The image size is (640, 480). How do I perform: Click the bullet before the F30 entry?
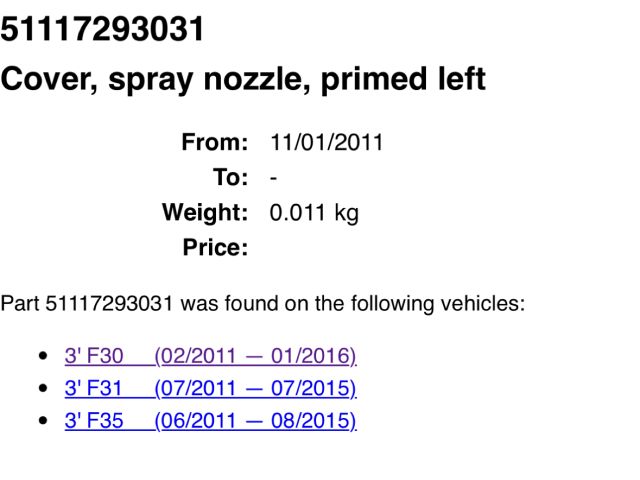42,356
